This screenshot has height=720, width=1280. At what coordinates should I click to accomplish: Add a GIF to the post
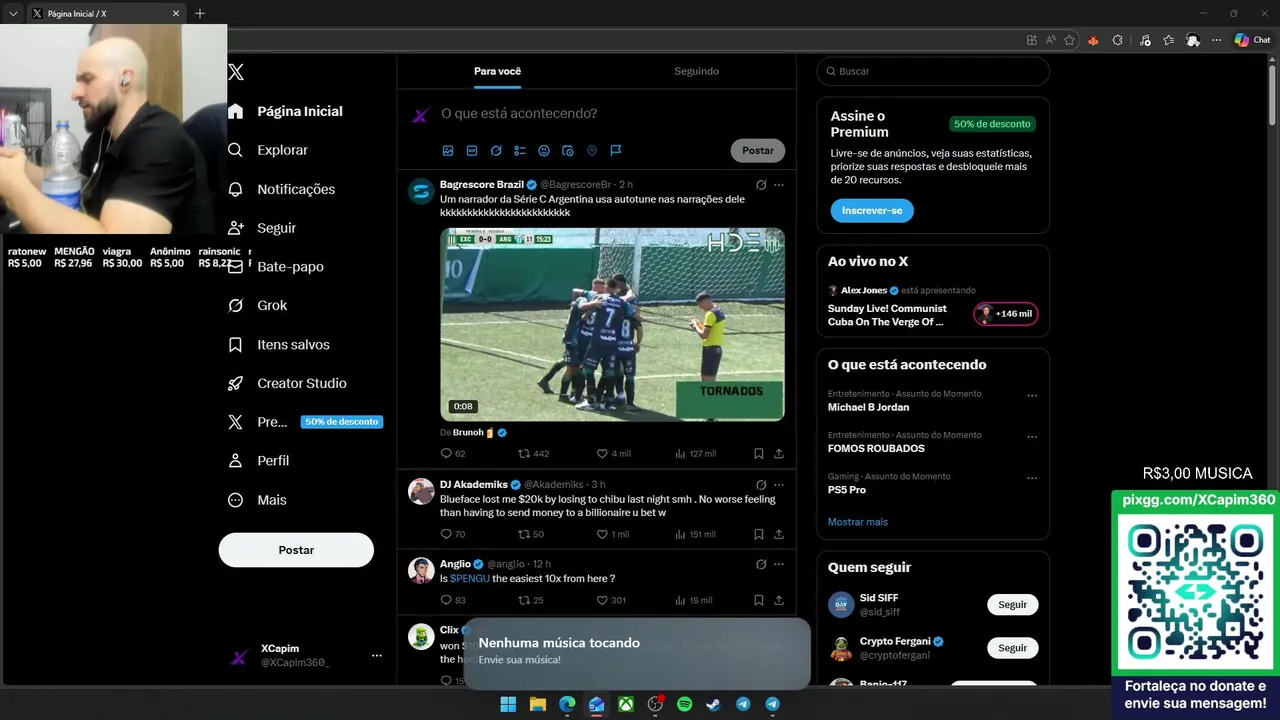(x=472, y=151)
